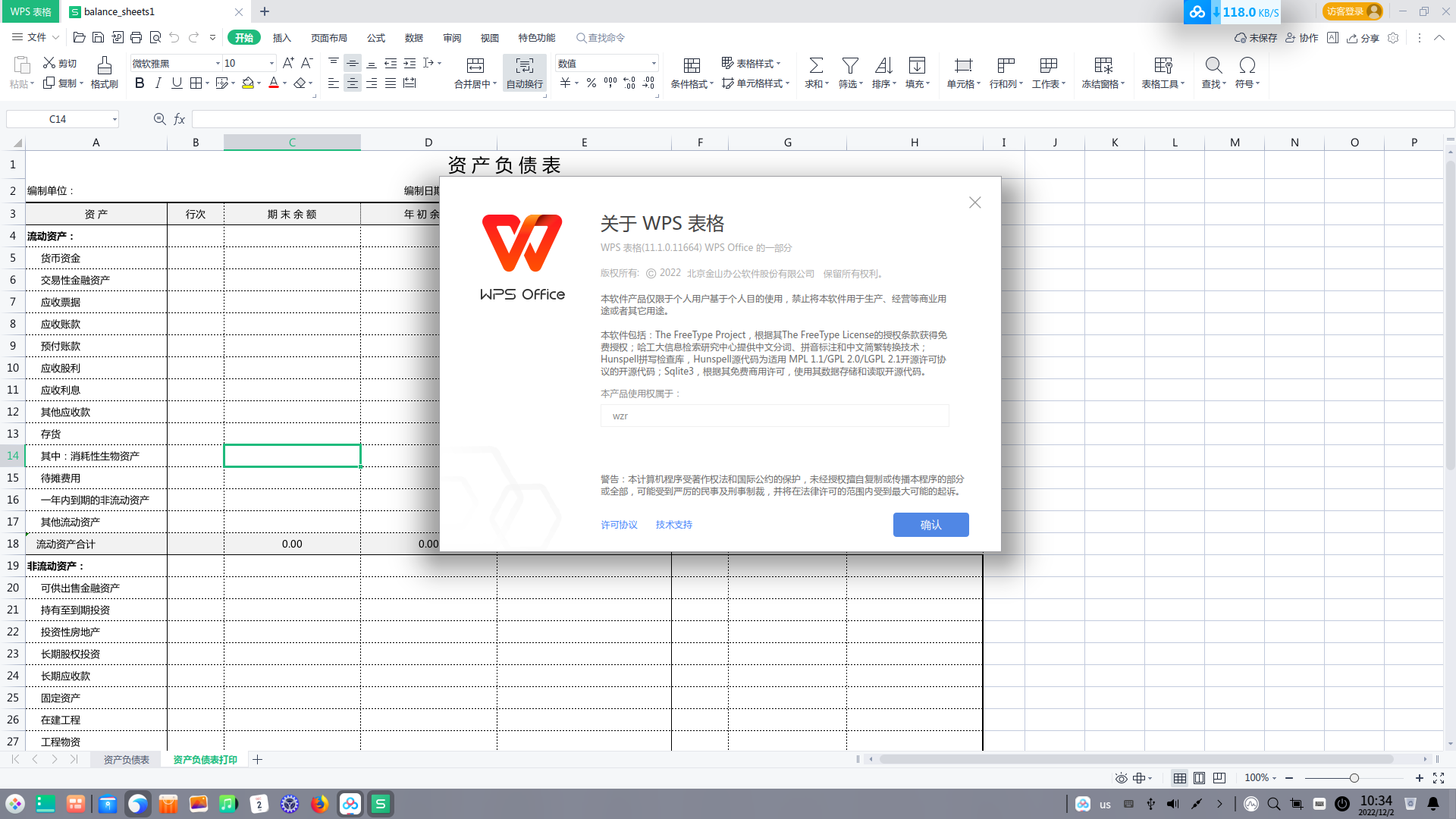Select the AutoSum (求和) tool
1456x819 pixels.
click(x=815, y=72)
